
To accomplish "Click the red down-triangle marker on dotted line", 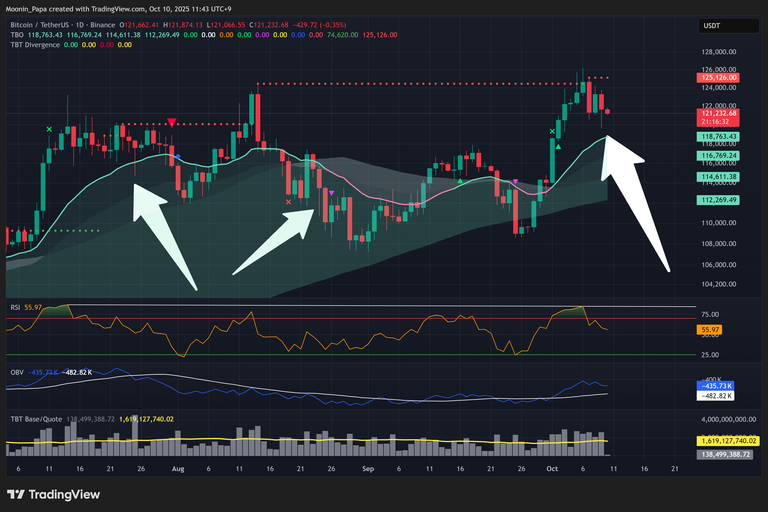I will 172,122.
